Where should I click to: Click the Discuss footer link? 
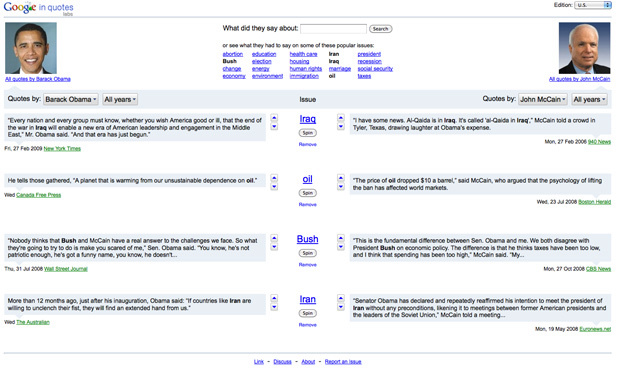(282, 362)
